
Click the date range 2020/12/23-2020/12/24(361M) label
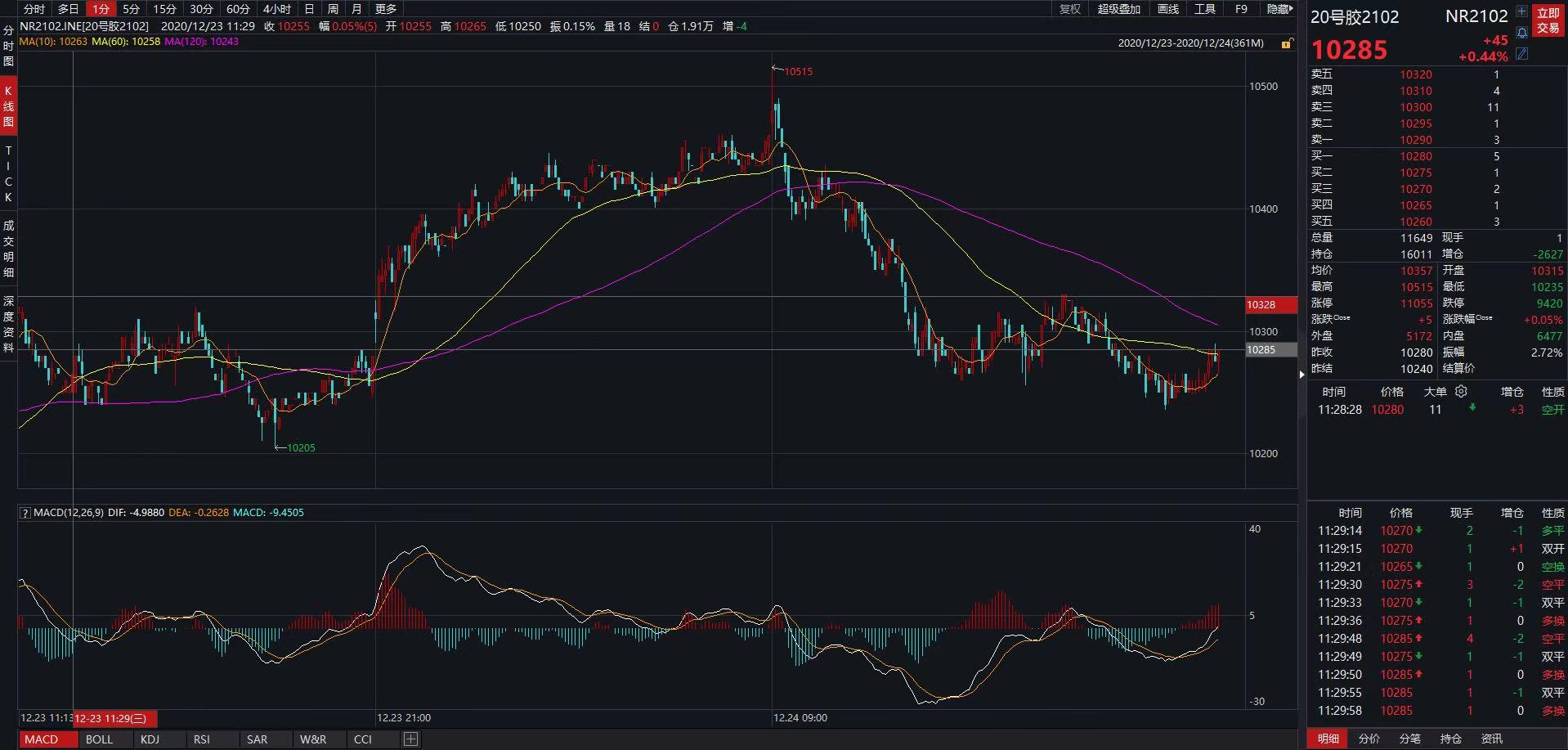[x=1190, y=43]
